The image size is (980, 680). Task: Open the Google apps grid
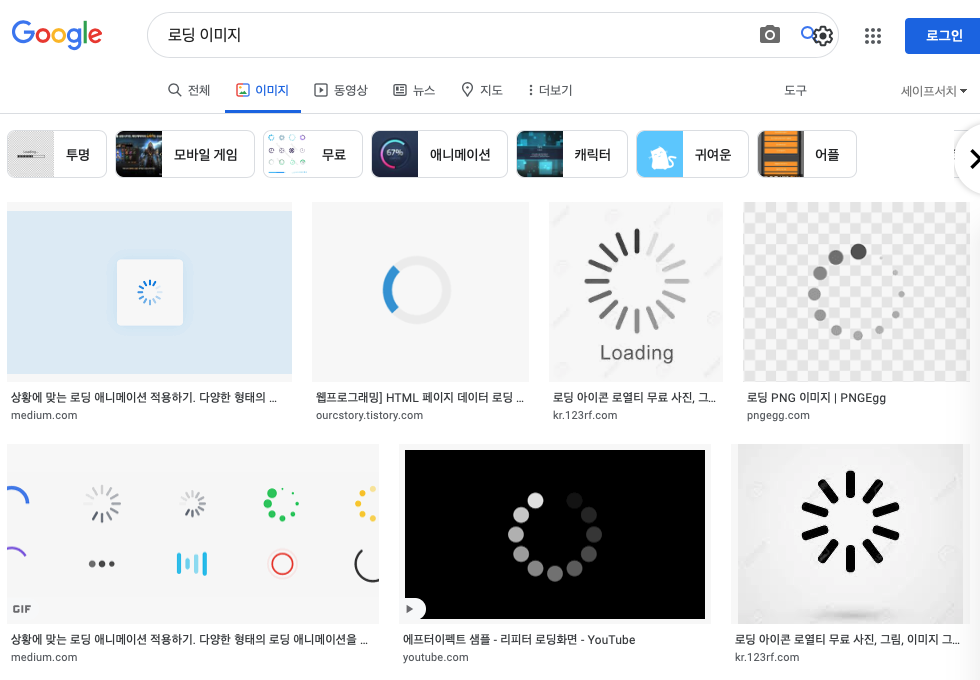pos(872,35)
